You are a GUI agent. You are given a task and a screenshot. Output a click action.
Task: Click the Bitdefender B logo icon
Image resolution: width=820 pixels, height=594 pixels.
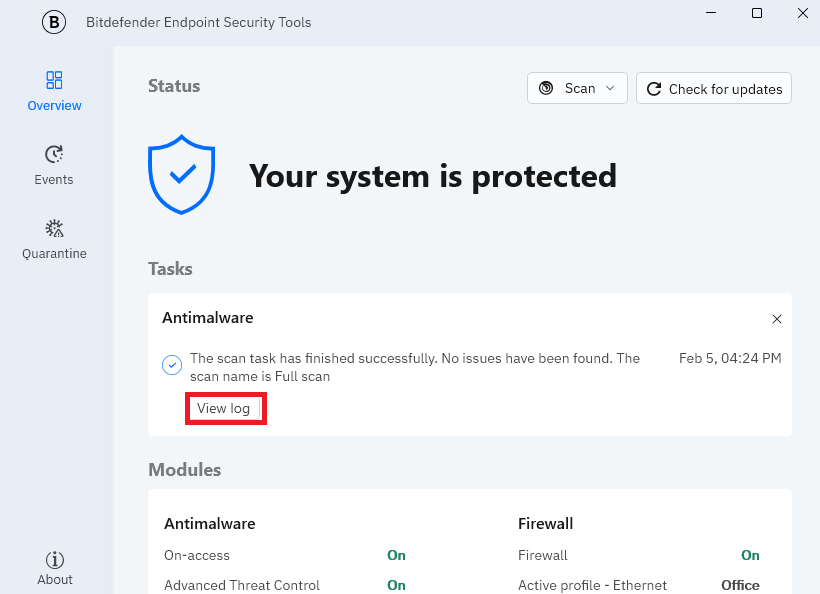pos(54,22)
